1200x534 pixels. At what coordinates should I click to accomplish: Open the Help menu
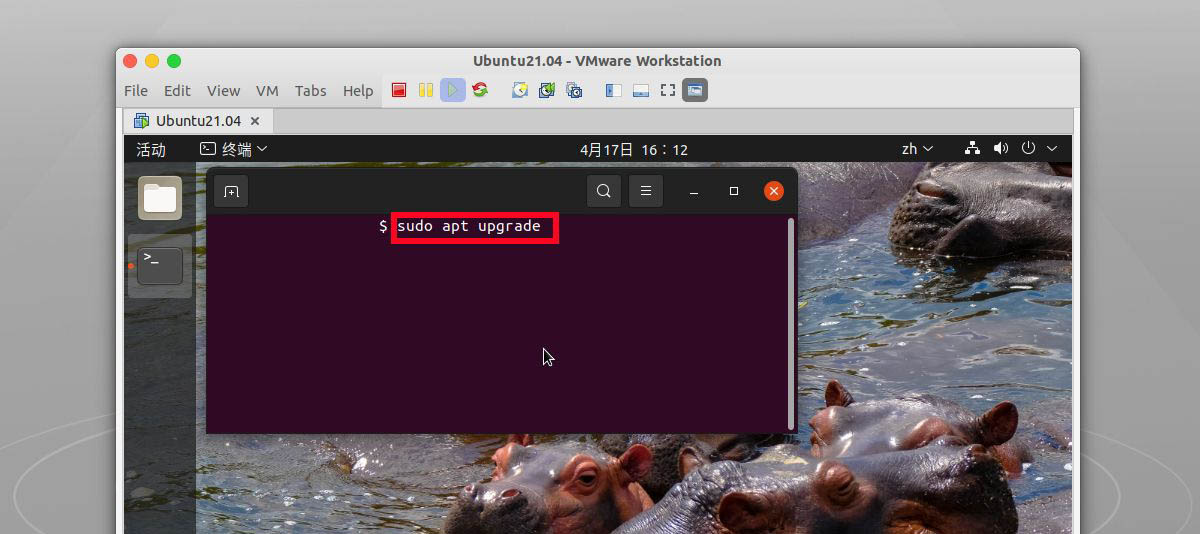coord(358,90)
